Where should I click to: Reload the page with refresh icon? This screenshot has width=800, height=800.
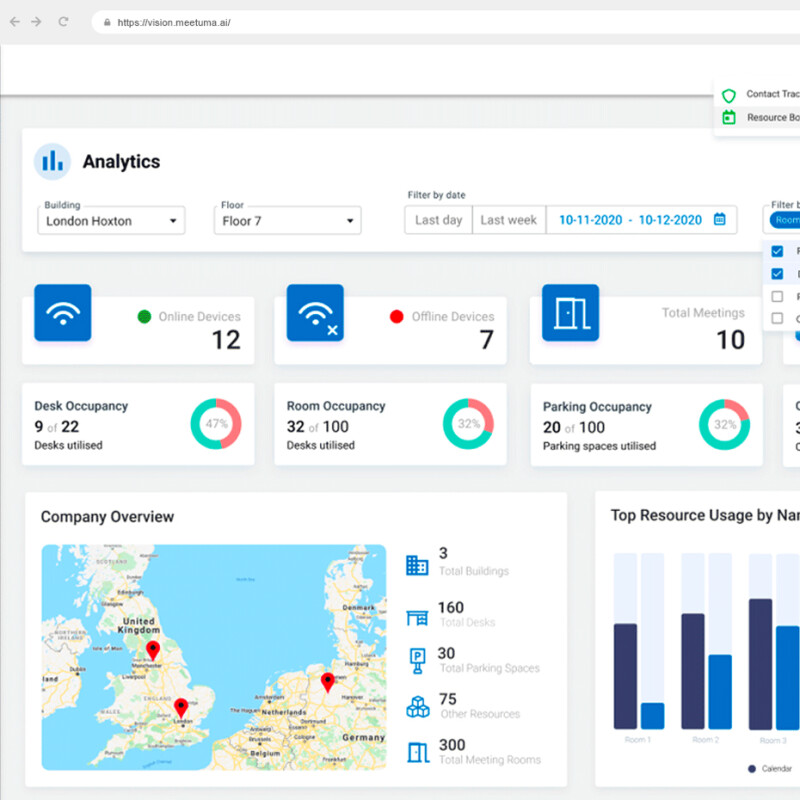[63, 22]
